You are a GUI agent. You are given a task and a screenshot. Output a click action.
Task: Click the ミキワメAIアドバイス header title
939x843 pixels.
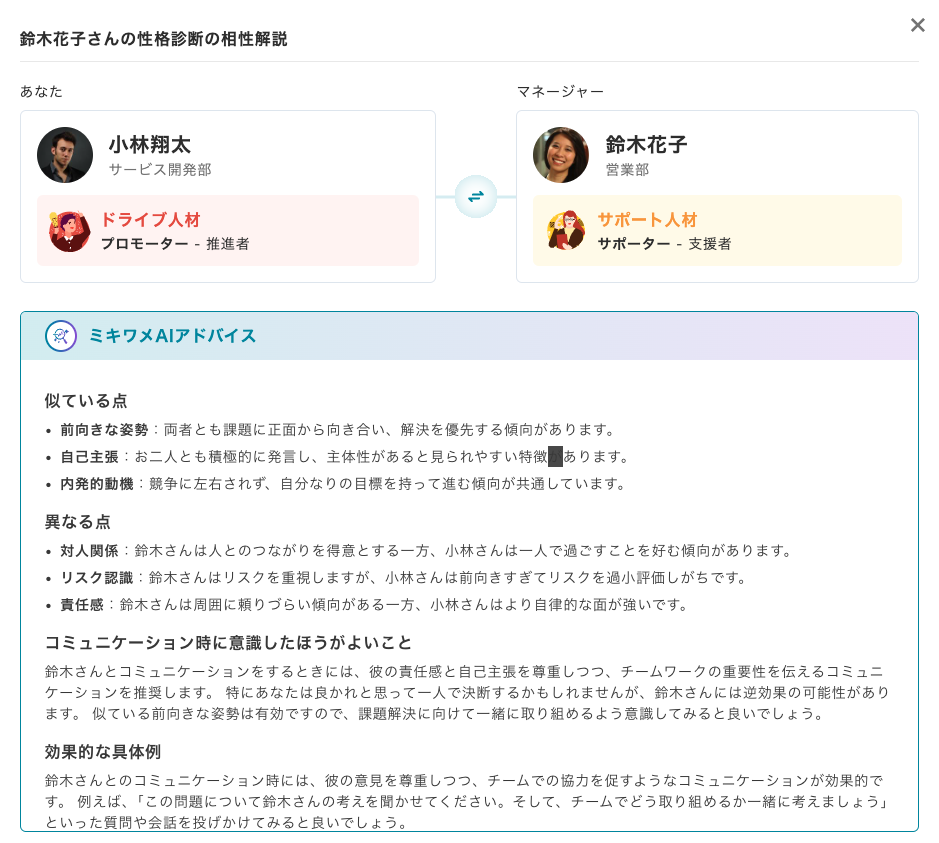pyautogui.click(x=172, y=336)
